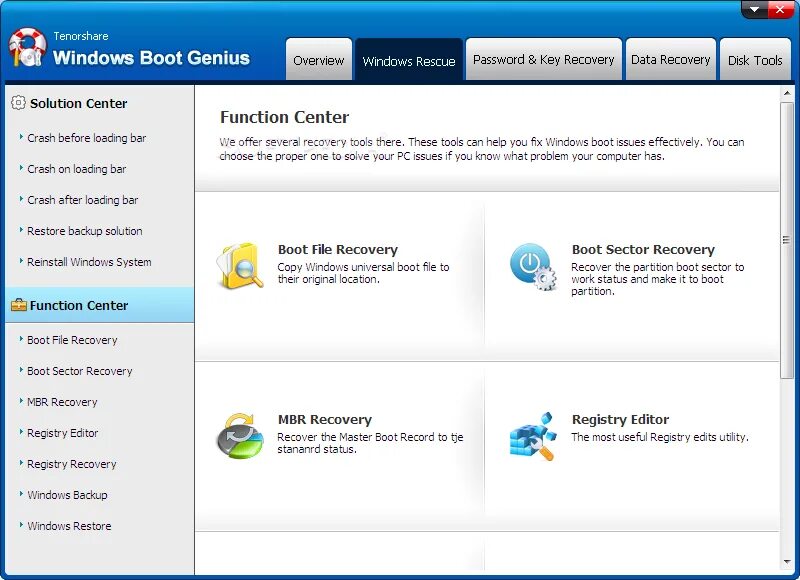Click the Function Center toolbox icon

(x=19, y=305)
